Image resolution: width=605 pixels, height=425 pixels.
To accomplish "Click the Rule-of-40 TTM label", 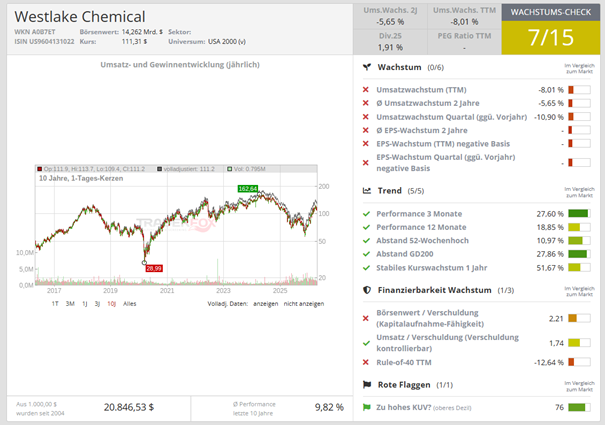I will point(404,362).
